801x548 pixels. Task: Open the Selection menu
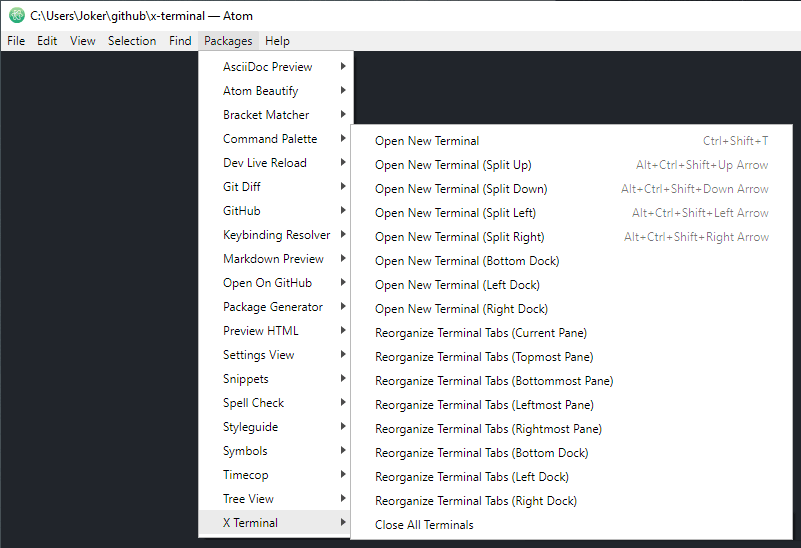point(132,41)
